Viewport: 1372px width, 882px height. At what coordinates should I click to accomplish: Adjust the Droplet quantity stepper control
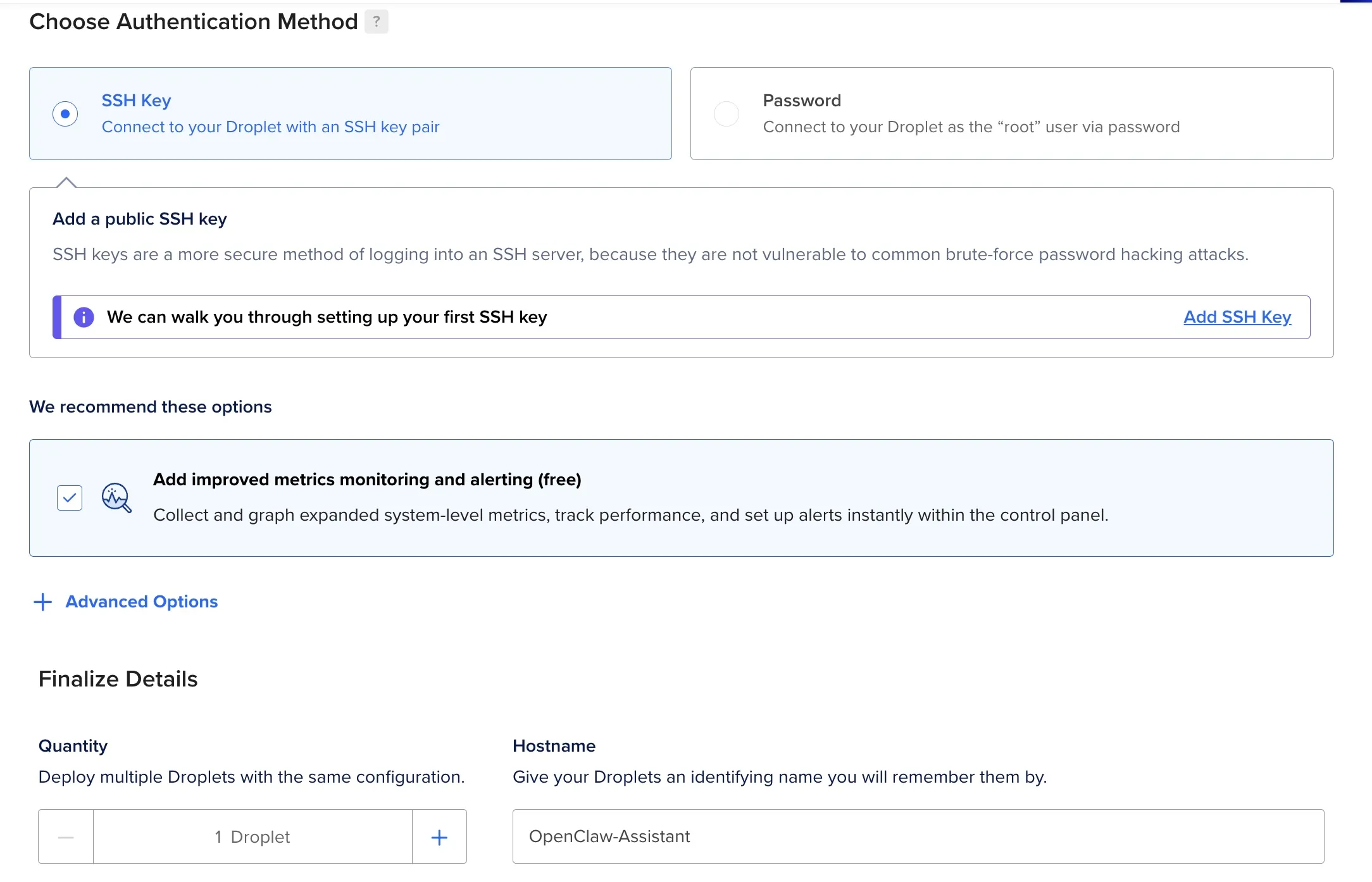tap(253, 836)
